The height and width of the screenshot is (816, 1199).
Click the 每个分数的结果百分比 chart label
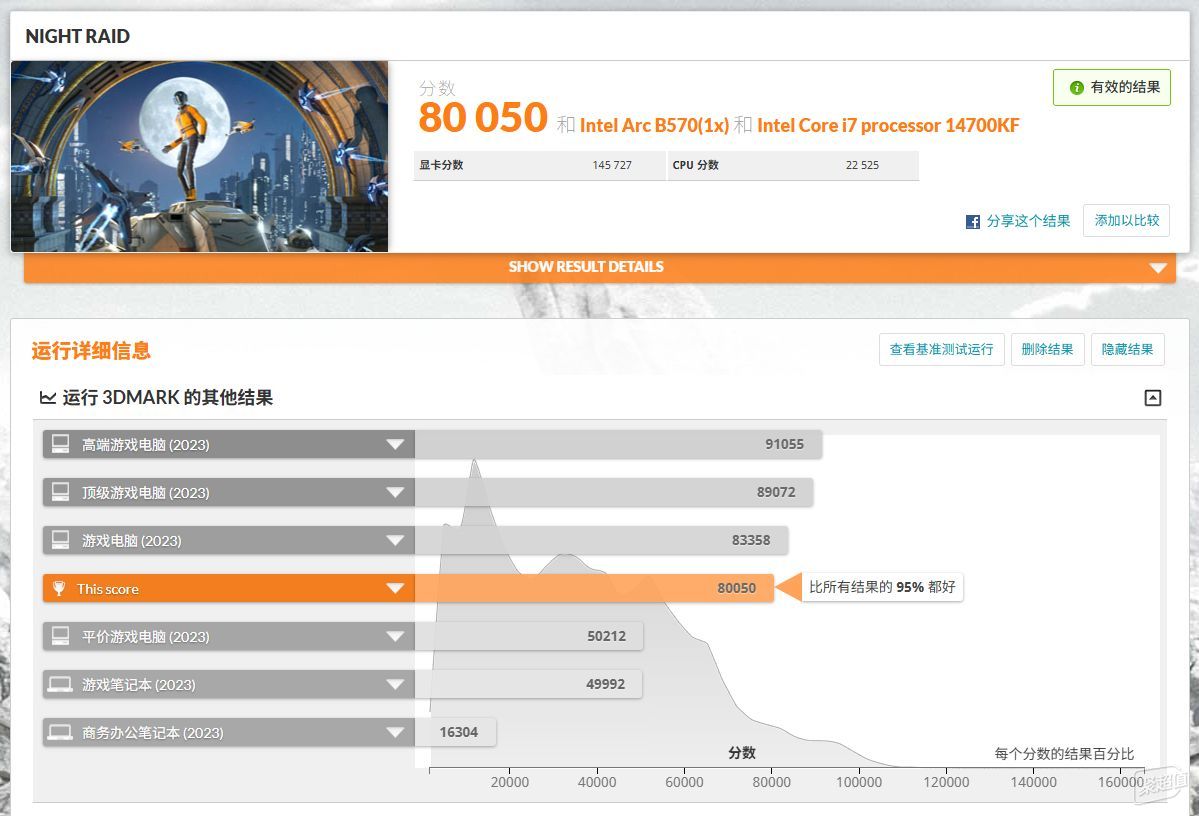(1064, 754)
